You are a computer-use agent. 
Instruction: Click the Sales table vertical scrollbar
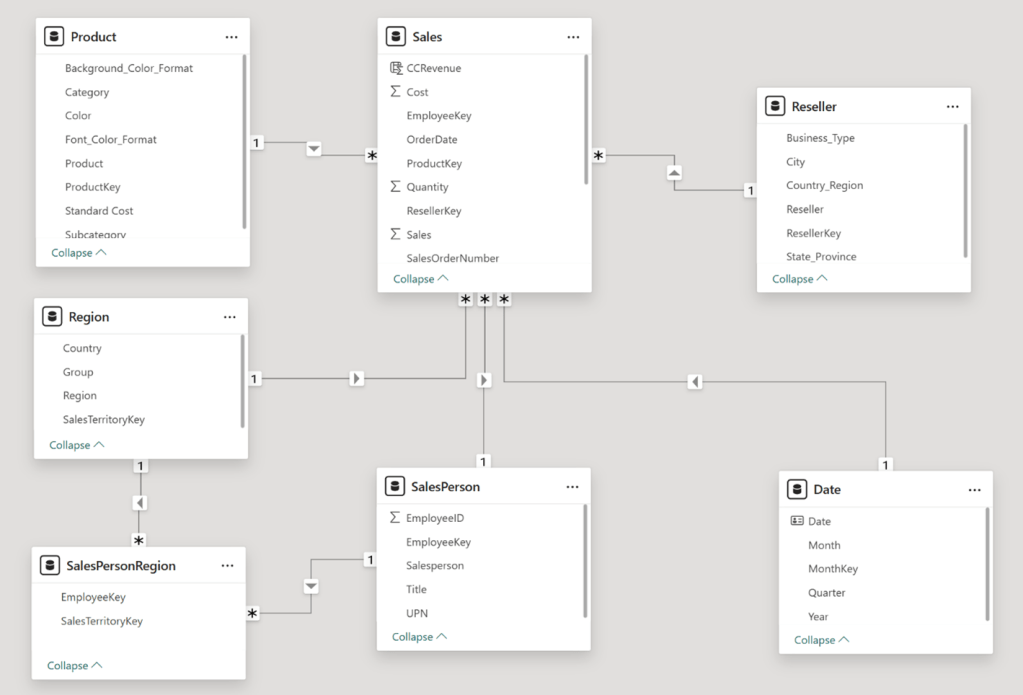pos(586,120)
